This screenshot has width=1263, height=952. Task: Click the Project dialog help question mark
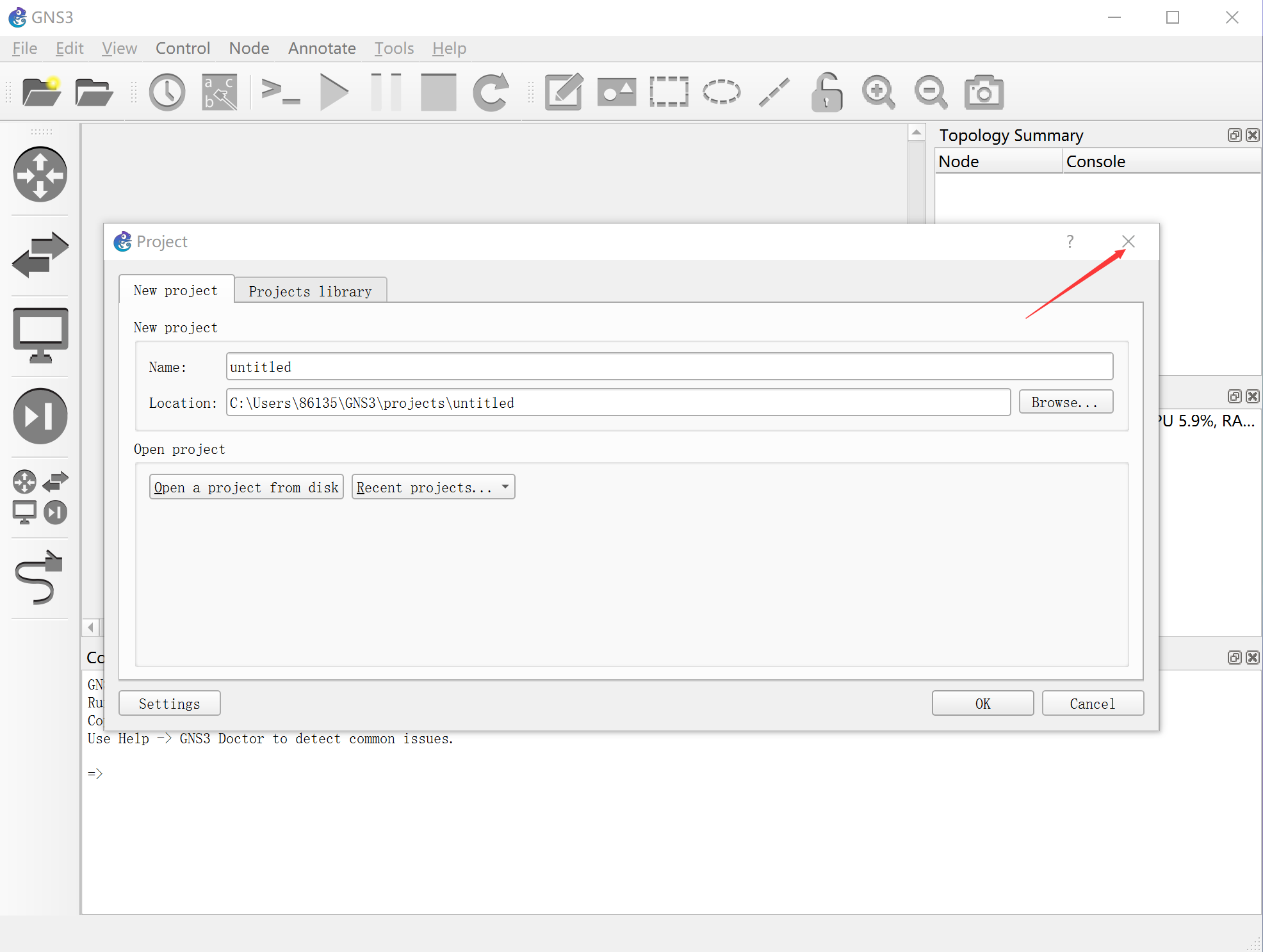[x=1070, y=241]
